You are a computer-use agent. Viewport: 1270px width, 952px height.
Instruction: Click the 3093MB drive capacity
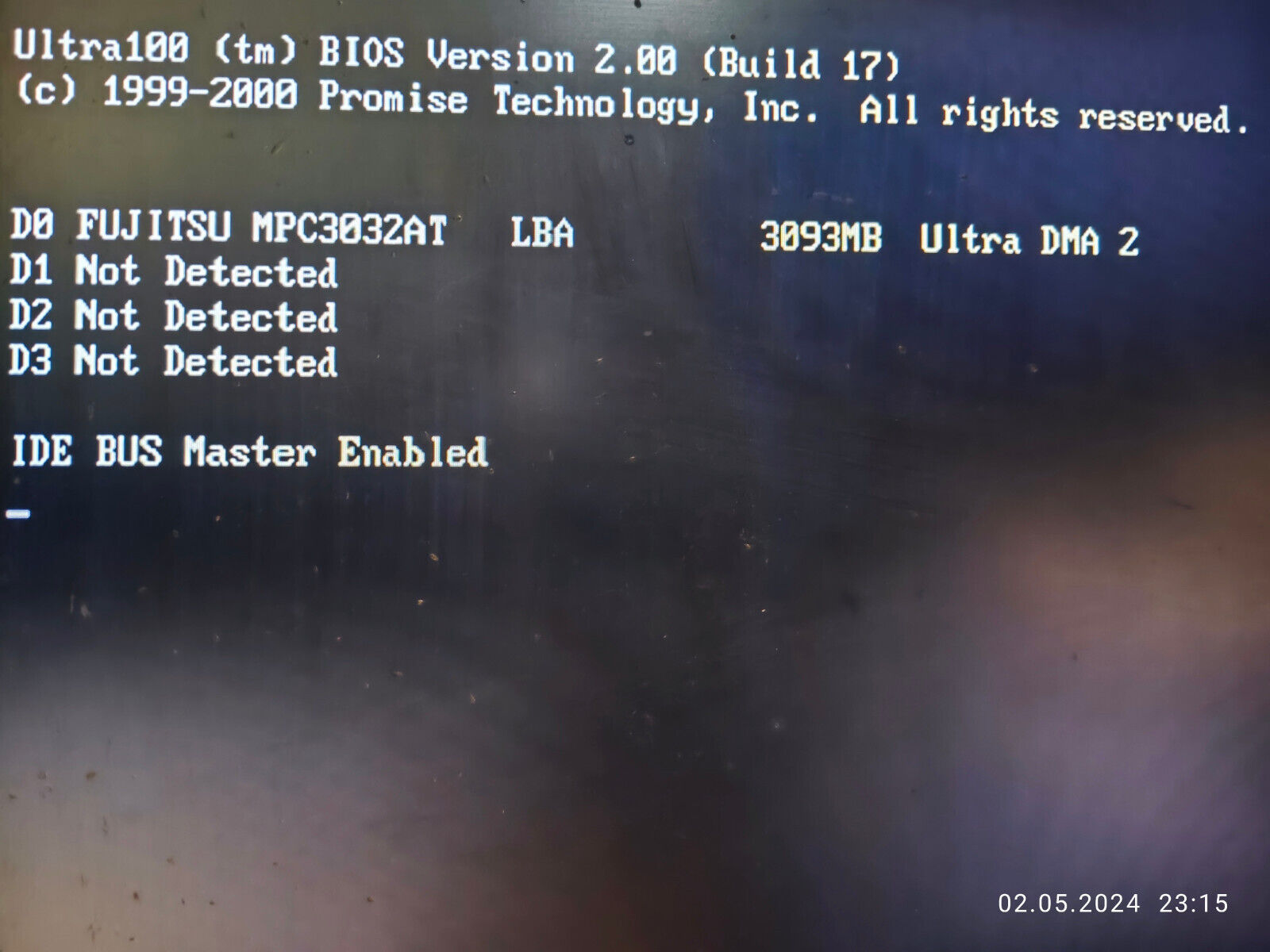(x=821, y=237)
